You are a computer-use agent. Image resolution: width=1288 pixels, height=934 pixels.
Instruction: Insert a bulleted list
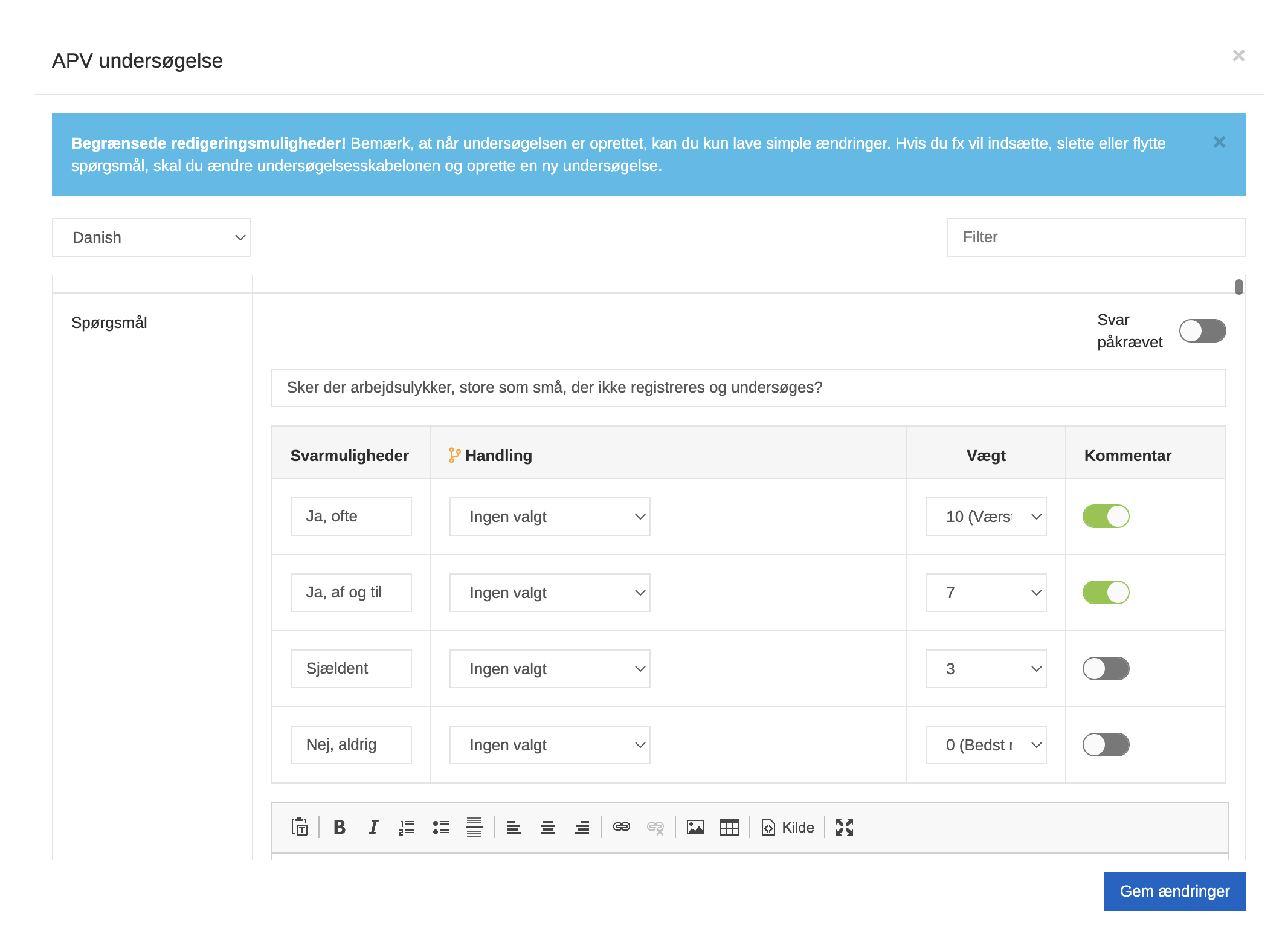pos(440,827)
